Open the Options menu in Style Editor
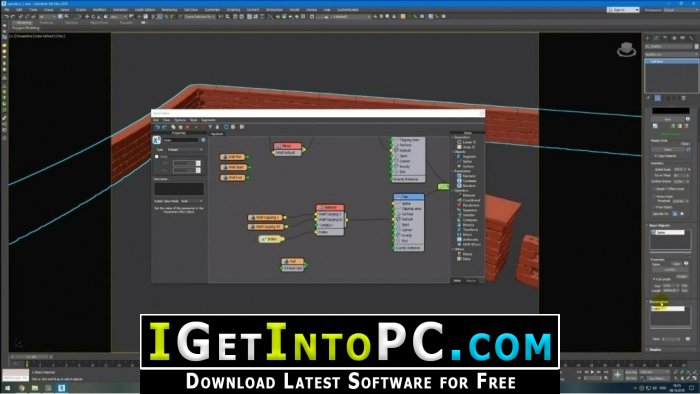This screenshot has height=394, width=700. click(180, 120)
